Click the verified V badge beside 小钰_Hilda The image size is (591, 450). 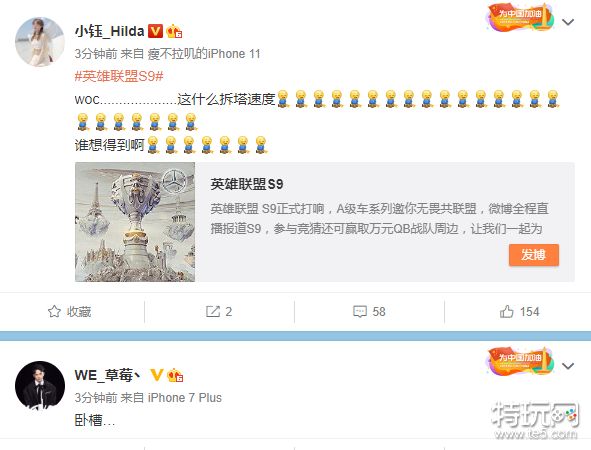click(x=155, y=31)
